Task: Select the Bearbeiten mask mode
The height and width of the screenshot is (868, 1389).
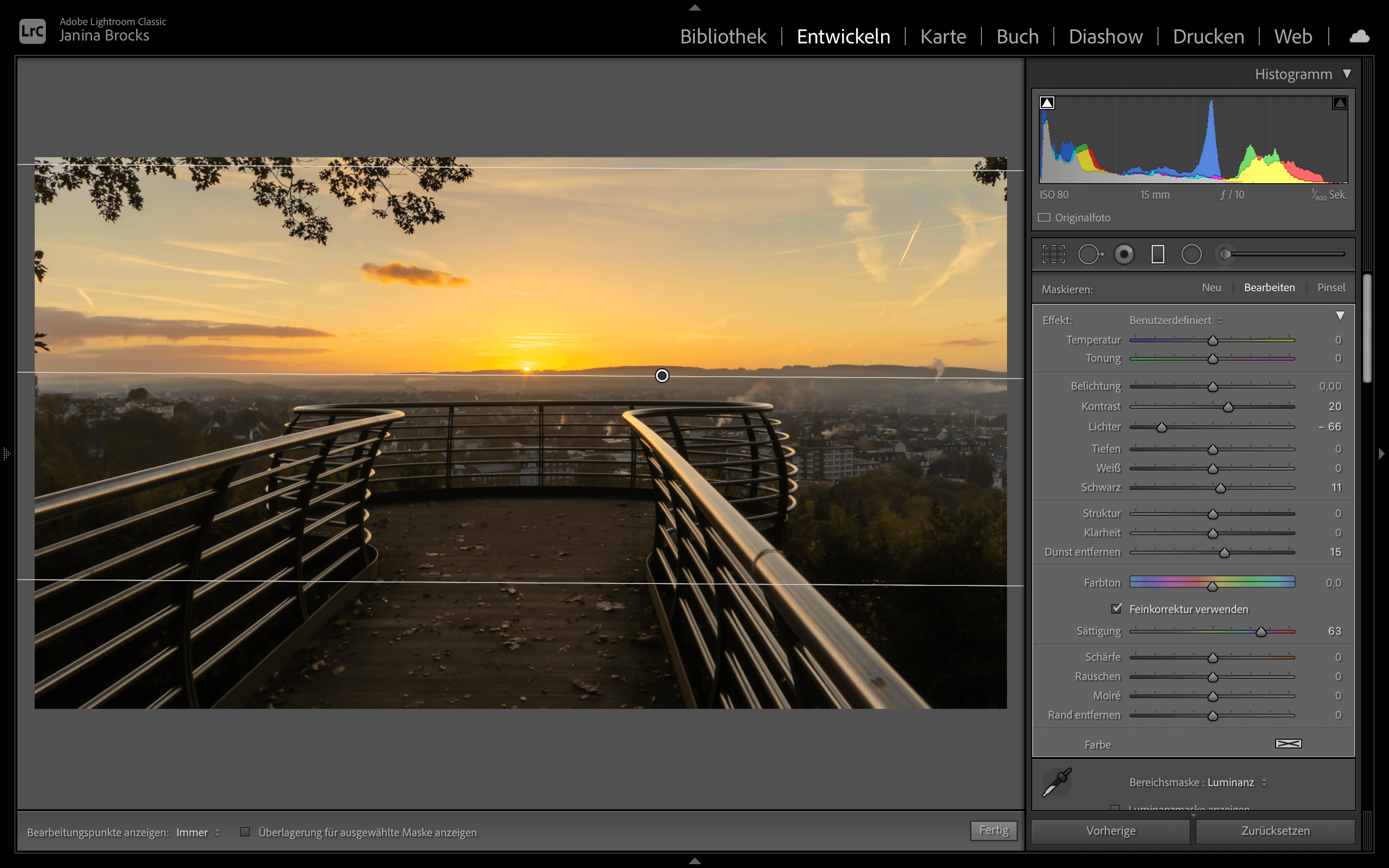Action: (1269, 287)
